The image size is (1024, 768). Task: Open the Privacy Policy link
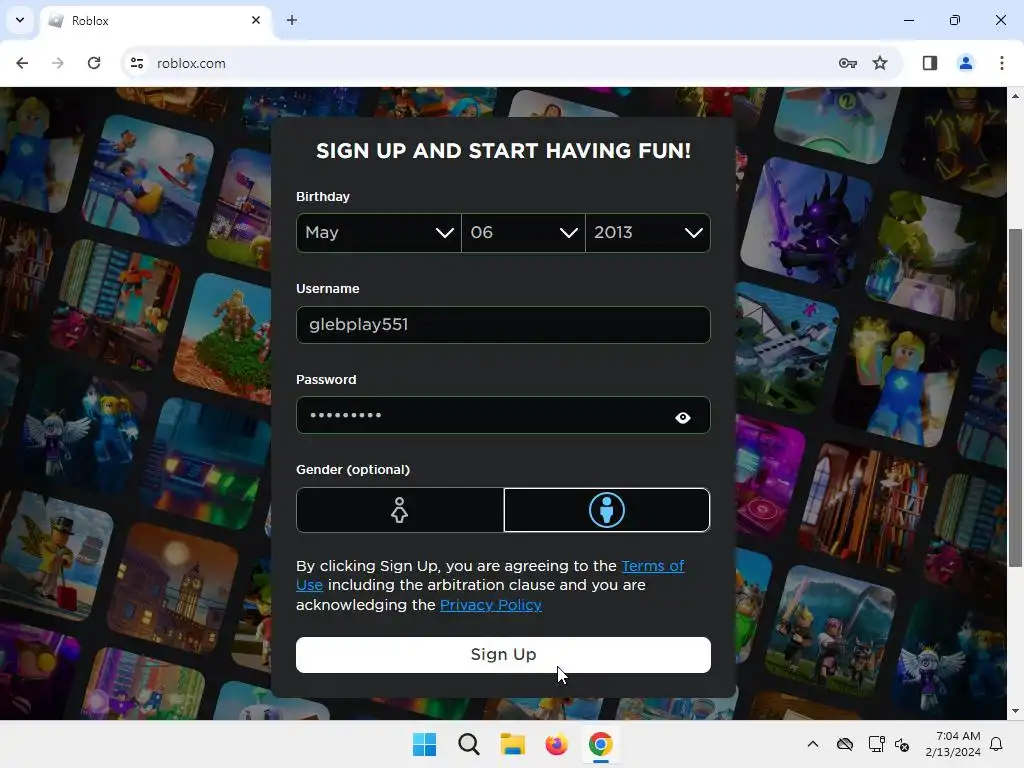point(490,605)
